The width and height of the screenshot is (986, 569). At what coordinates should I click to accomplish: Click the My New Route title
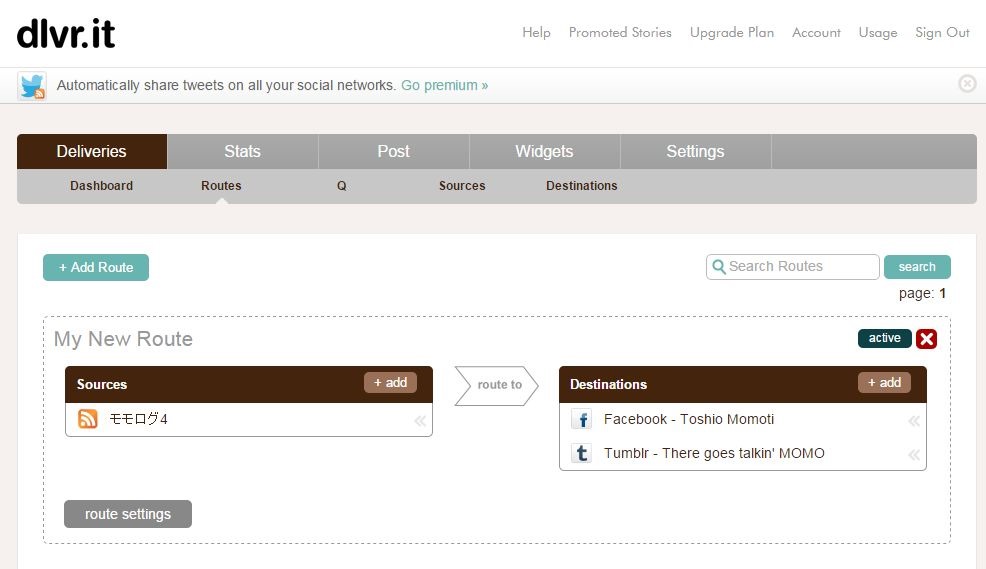(123, 339)
